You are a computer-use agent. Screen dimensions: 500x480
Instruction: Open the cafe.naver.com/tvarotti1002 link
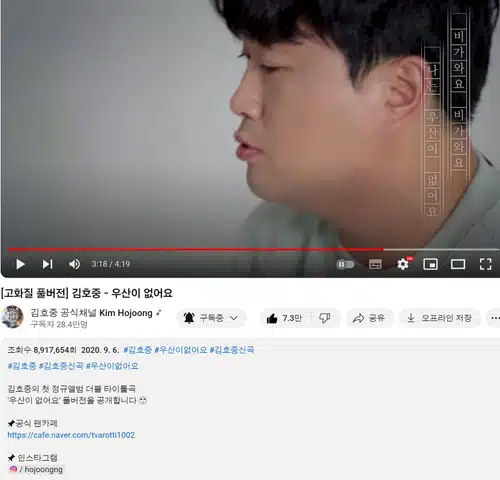point(71,435)
